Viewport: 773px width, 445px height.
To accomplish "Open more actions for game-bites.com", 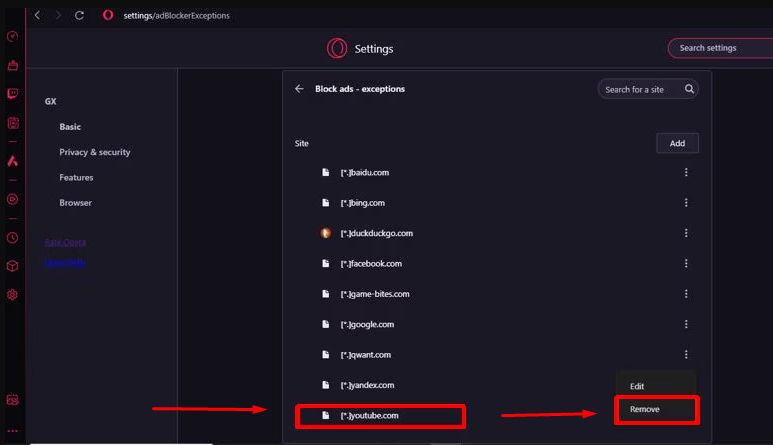I will pos(686,294).
